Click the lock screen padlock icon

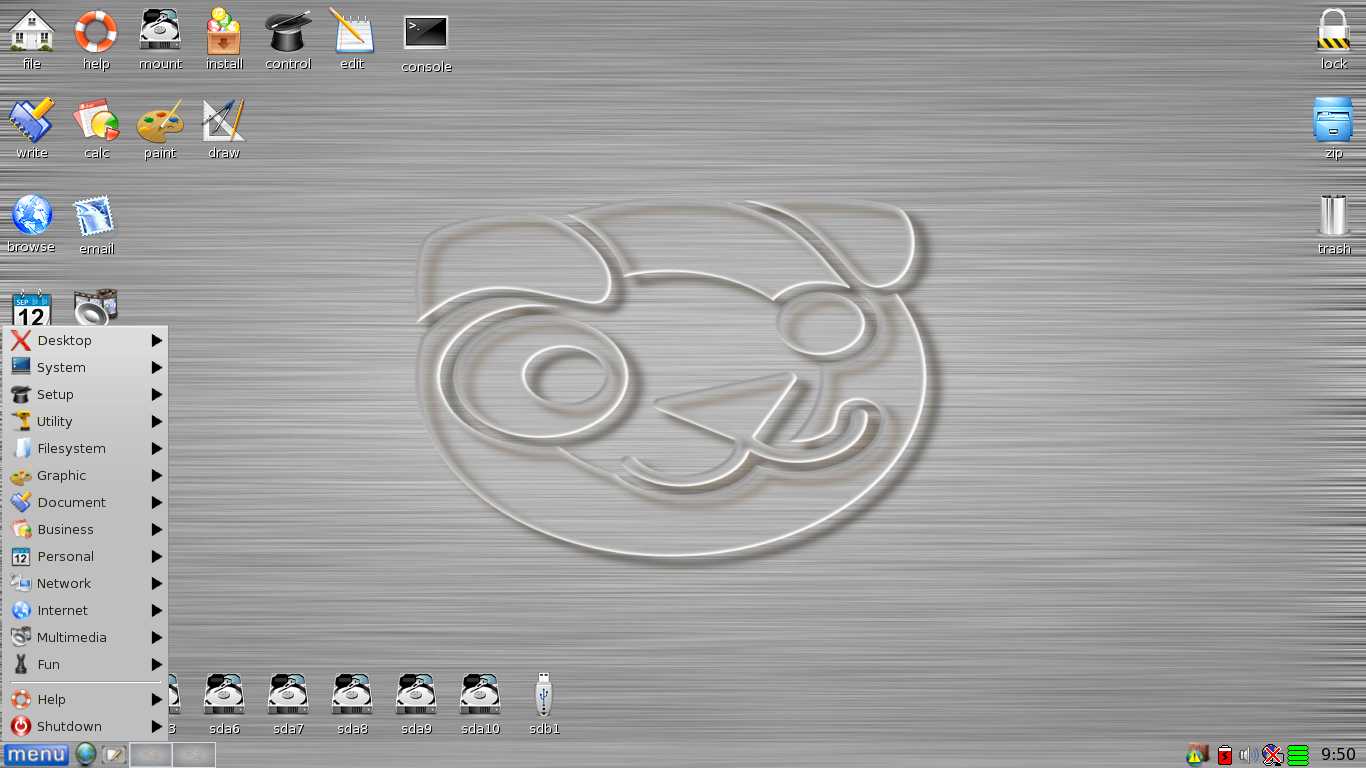point(1334,31)
